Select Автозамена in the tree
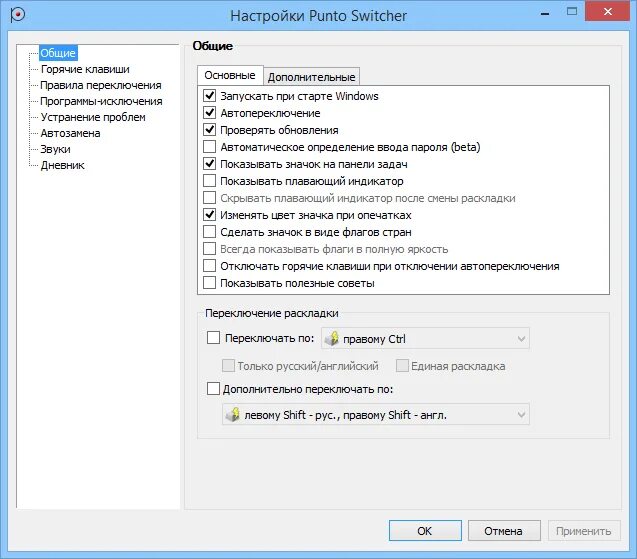The image size is (637, 559). (x=70, y=133)
